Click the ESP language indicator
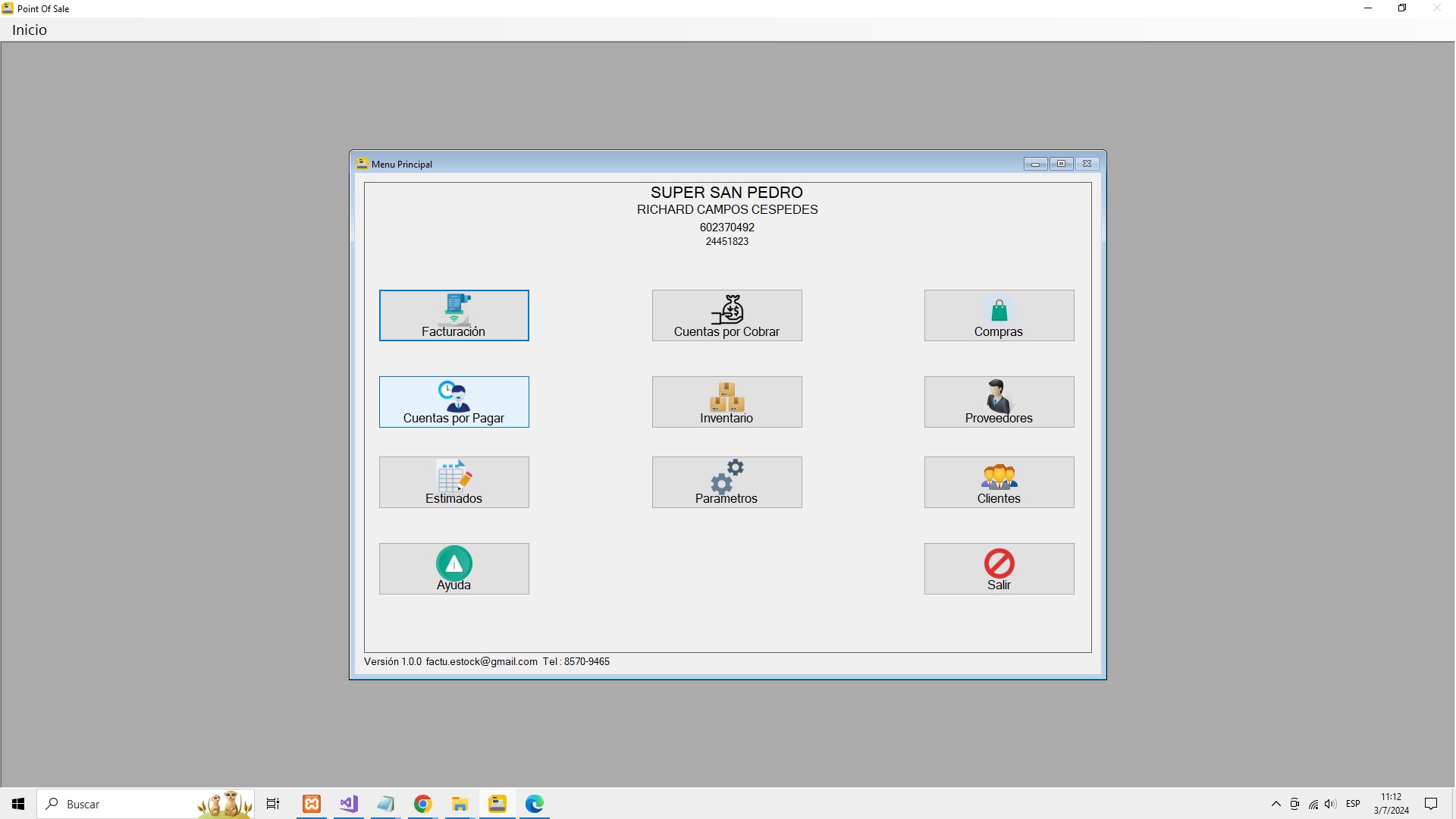 pyautogui.click(x=1353, y=804)
